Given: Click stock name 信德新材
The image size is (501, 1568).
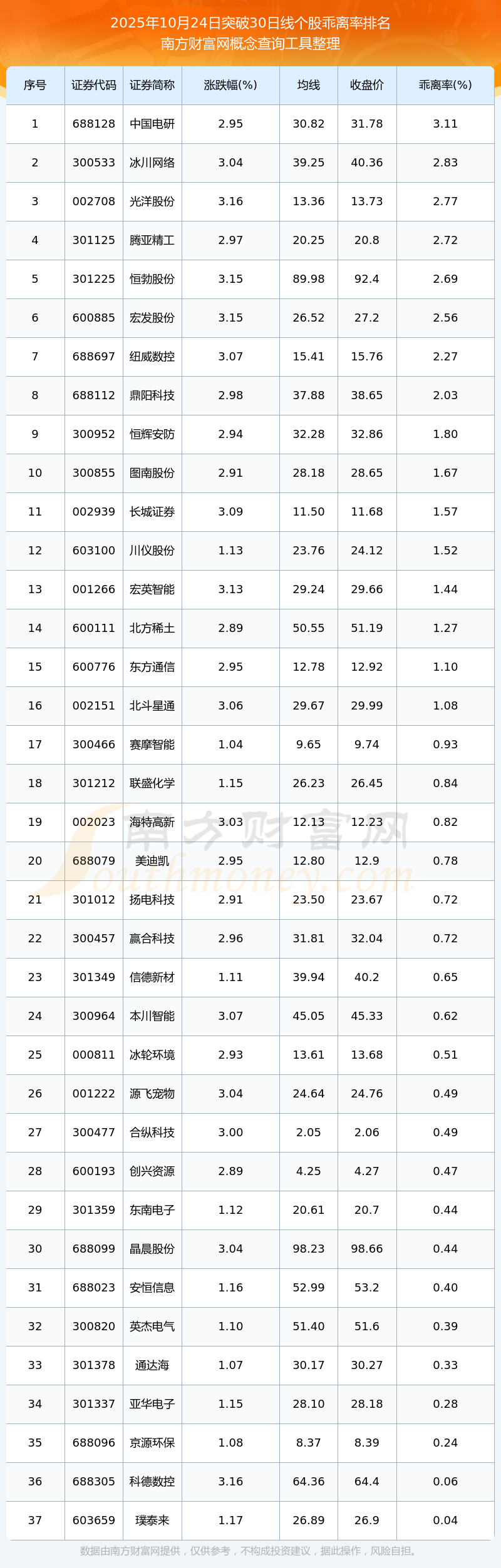Looking at the screenshot, I should (x=152, y=977).
